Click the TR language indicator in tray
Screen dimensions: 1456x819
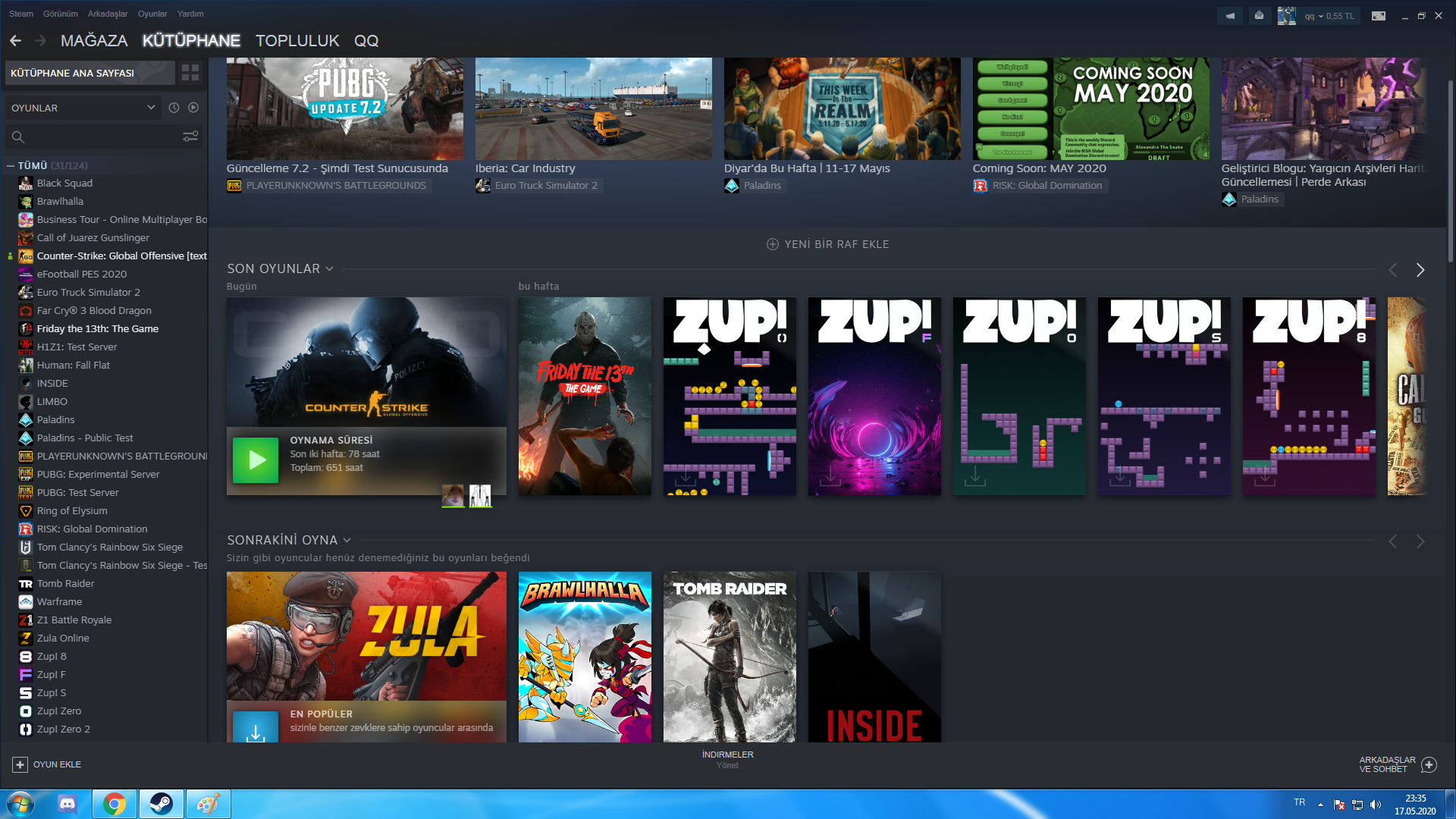tap(1300, 802)
